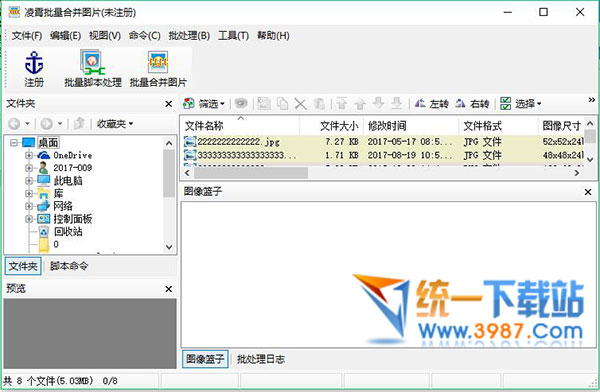Open the 工具(T) menu

point(233,36)
